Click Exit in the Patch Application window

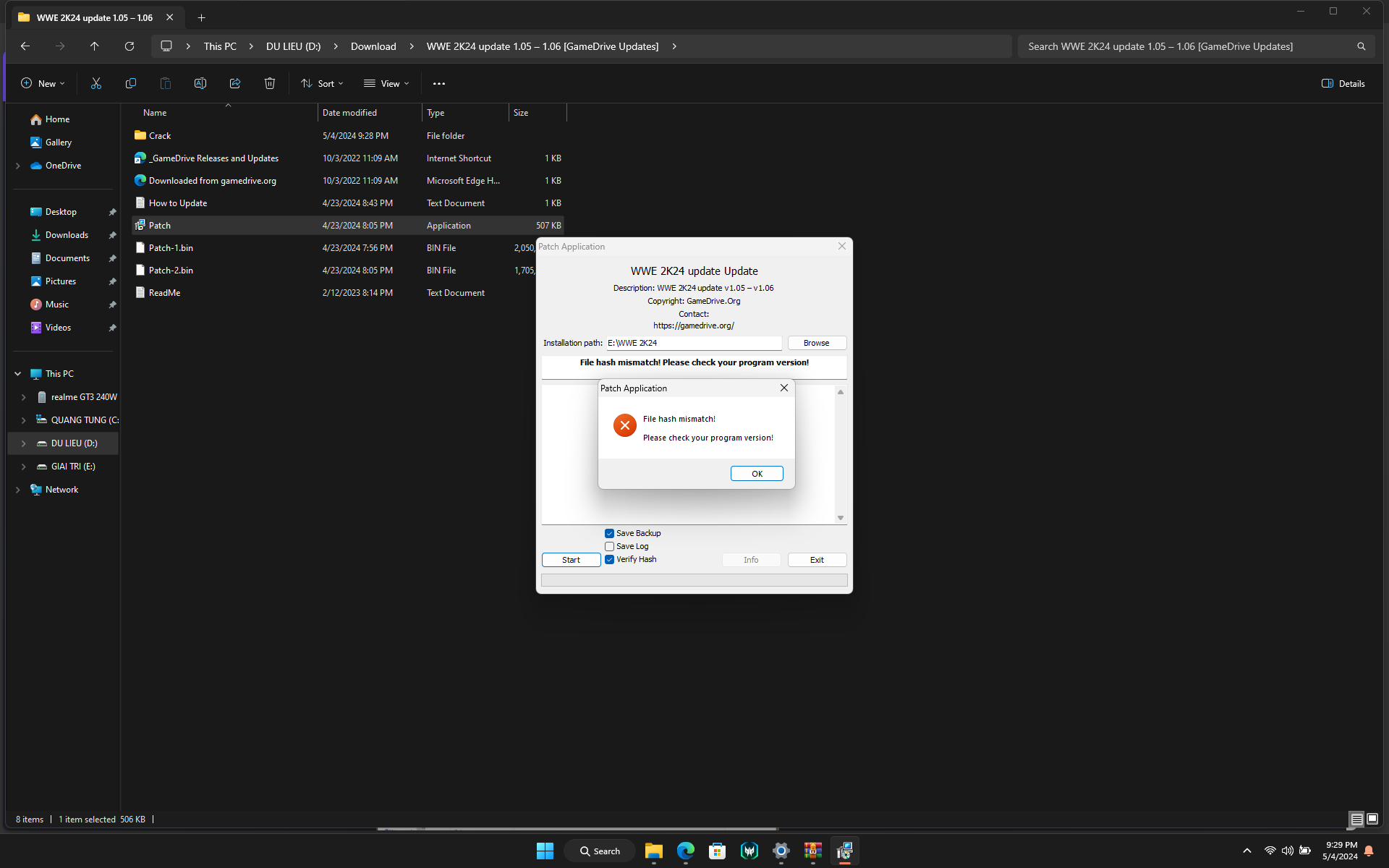[817, 560]
